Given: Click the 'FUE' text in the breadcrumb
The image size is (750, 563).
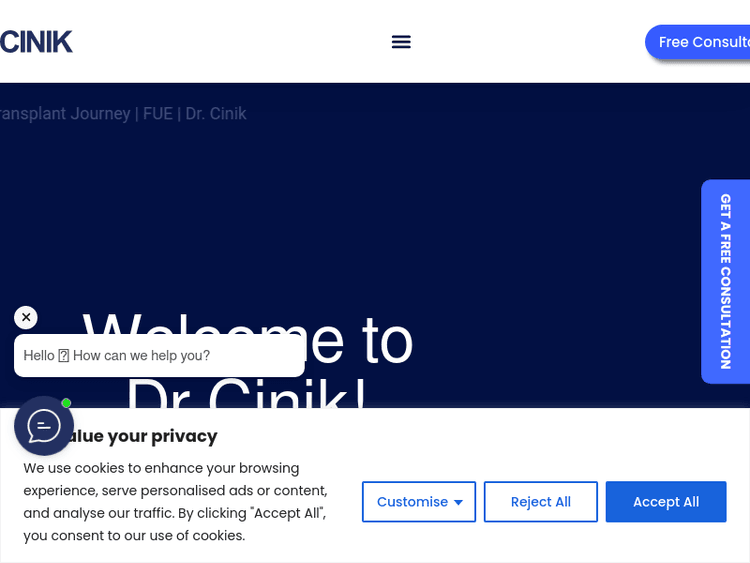Looking at the screenshot, I should coord(158,113).
